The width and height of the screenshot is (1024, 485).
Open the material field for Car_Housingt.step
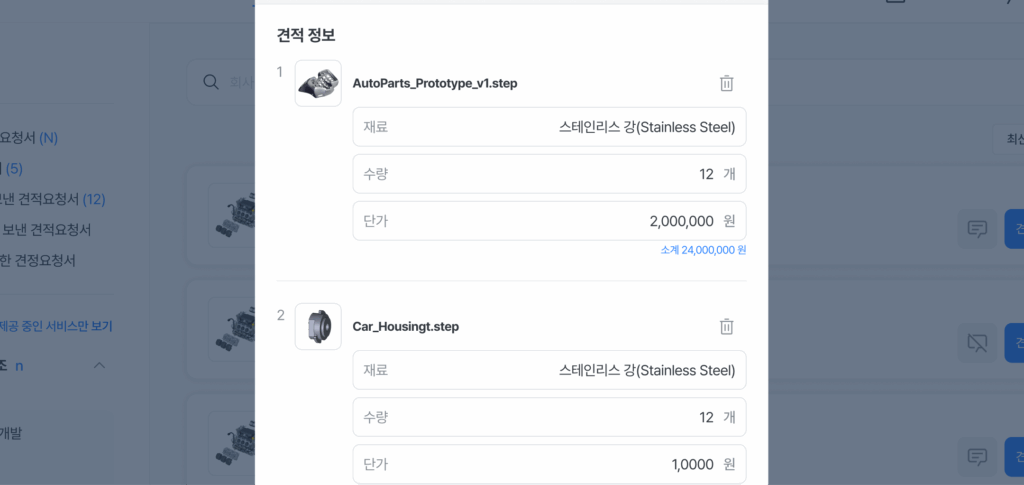point(549,370)
